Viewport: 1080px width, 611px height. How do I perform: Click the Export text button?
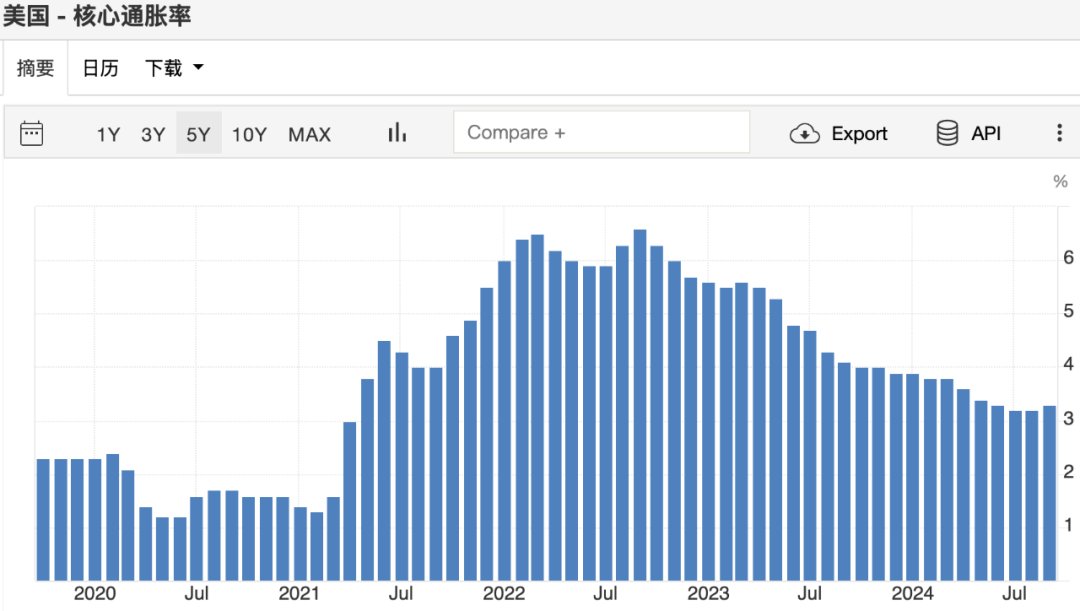tap(859, 134)
